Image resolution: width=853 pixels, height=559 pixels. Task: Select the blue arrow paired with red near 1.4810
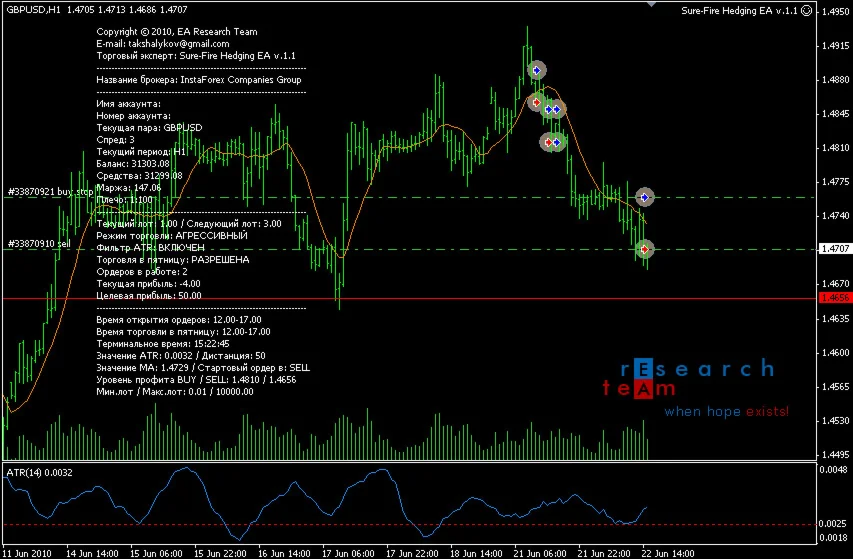(557, 142)
